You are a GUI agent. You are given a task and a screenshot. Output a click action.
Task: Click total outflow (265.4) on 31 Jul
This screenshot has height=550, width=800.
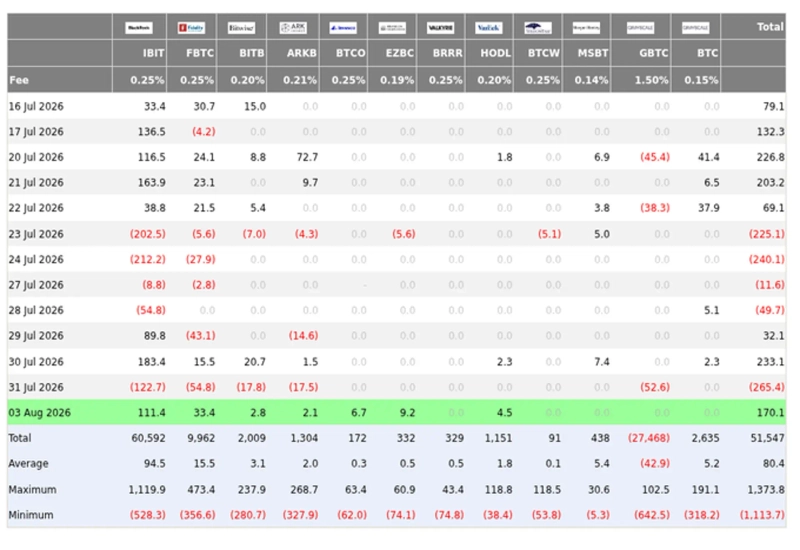(767, 387)
